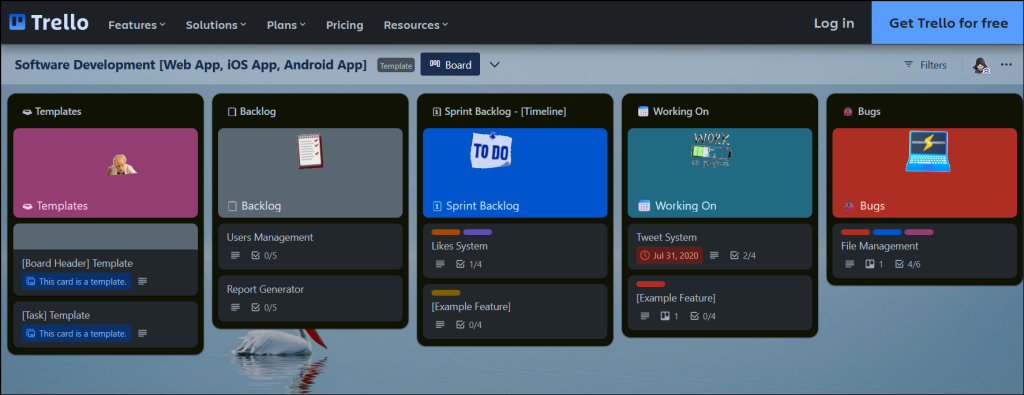Open the Templates cover card
Screen dimensions: 1024x395
click(x=105, y=173)
